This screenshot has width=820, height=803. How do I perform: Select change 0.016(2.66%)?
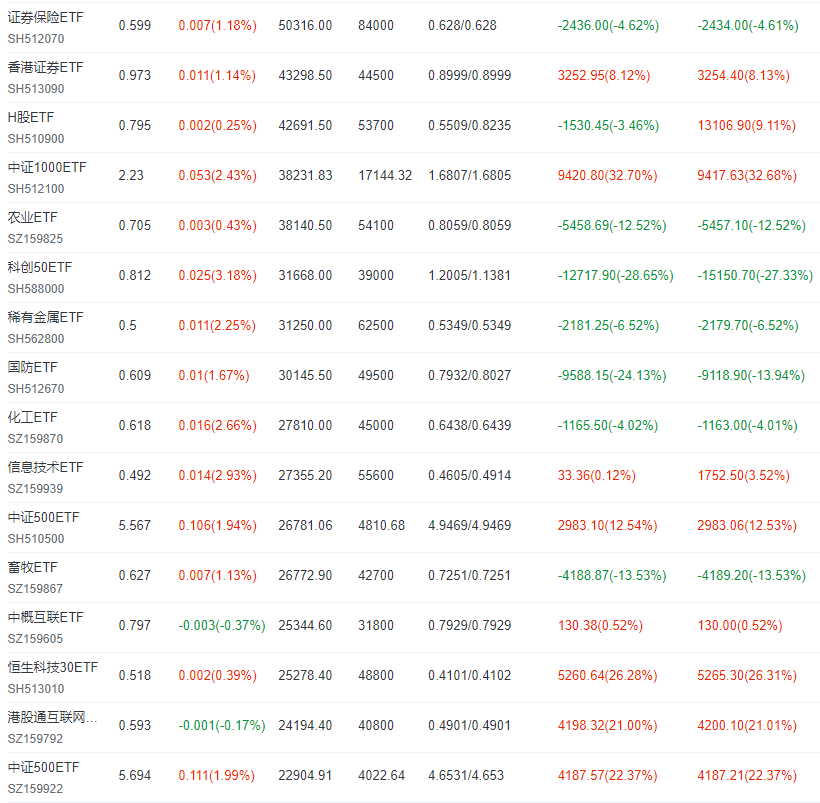point(218,425)
